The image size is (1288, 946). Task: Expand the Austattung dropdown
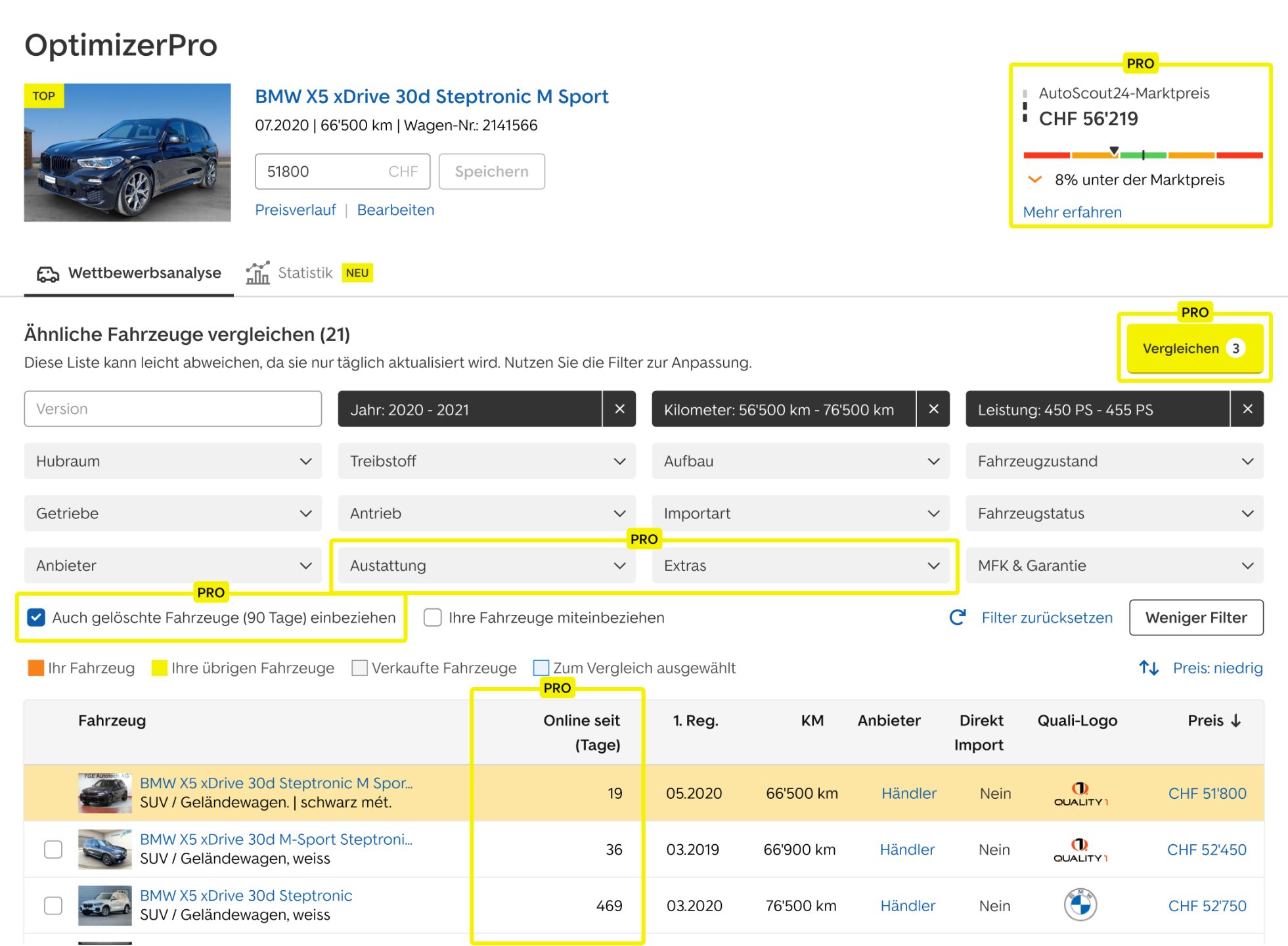[x=487, y=566]
